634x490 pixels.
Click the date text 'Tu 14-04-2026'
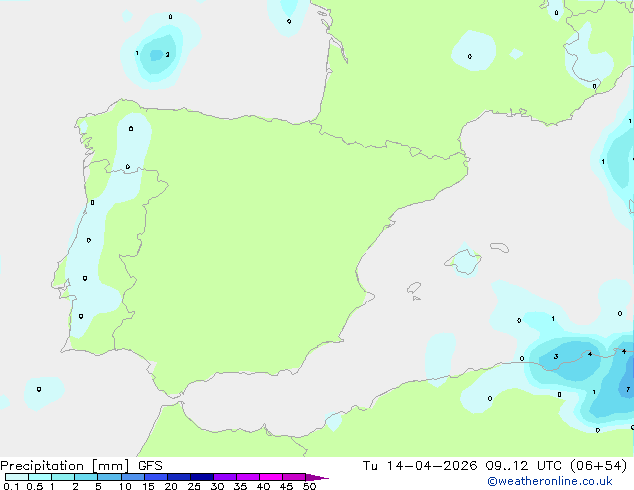tap(420, 466)
